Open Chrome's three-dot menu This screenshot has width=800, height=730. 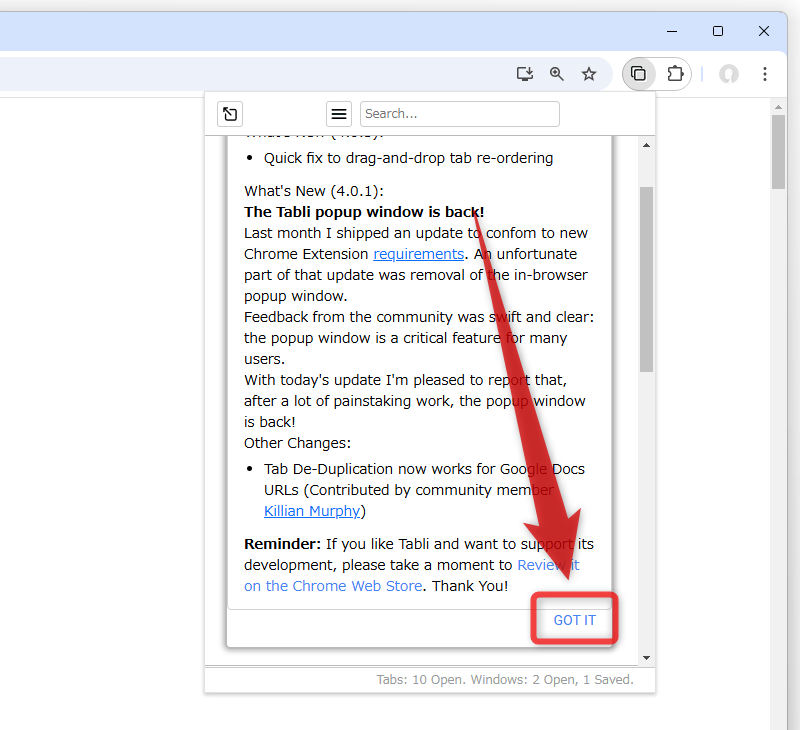point(764,74)
